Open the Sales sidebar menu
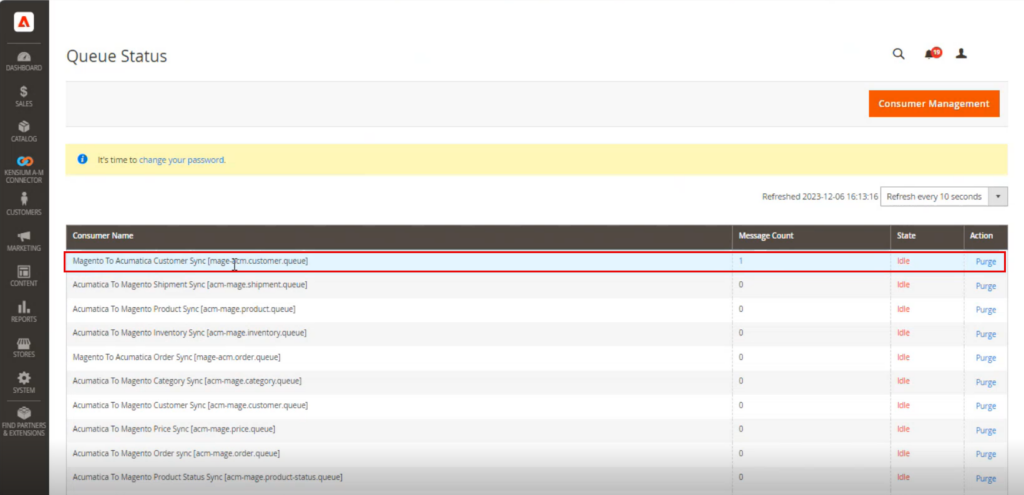This screenshot has width=1024, height=495. (x=24, y=97)
